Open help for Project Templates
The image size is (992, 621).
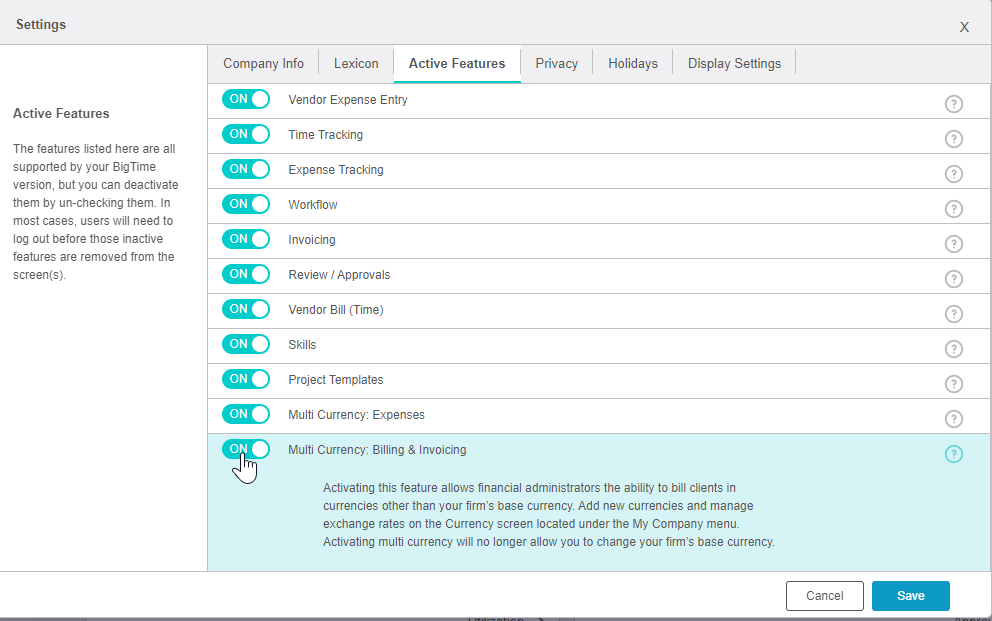pyautogui.click(x=953, y=384)
